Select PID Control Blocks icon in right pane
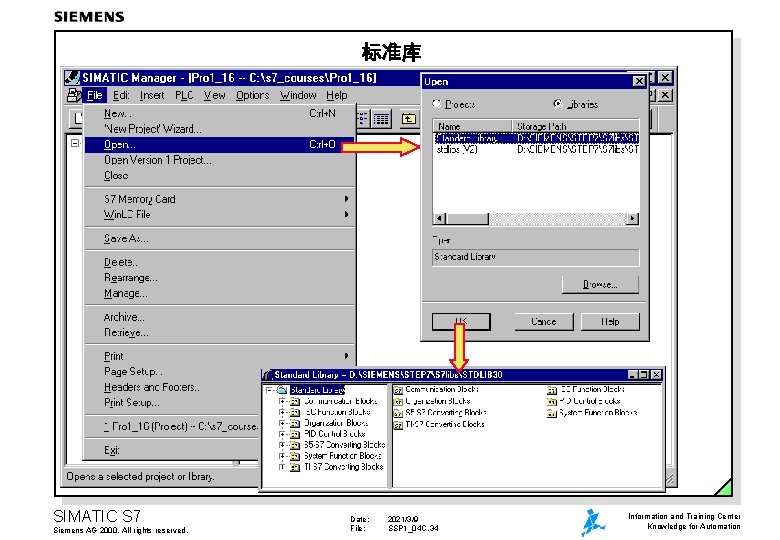Image resolution: width=780 pixels, height=540 pixels. click(552, 401)
